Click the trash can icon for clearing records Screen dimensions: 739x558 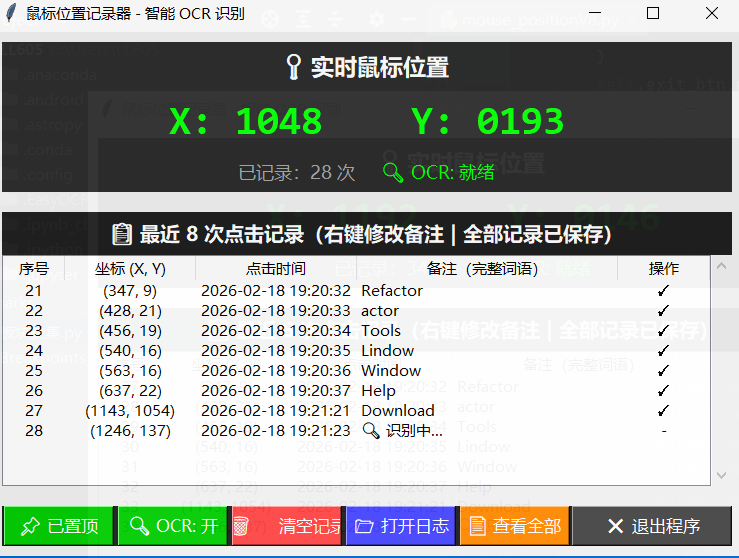[241, 526]
